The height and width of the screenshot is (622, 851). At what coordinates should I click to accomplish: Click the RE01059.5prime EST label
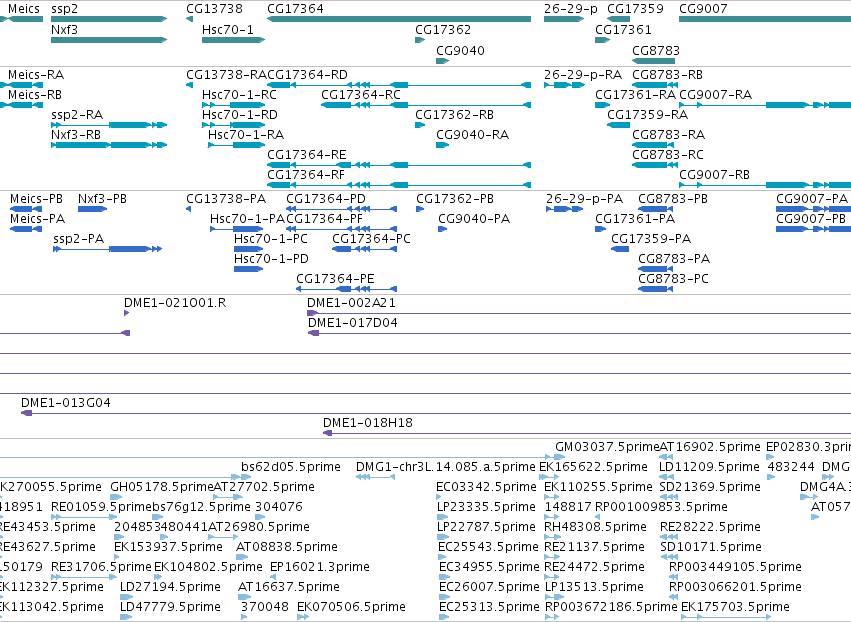[x=101, y=507]
